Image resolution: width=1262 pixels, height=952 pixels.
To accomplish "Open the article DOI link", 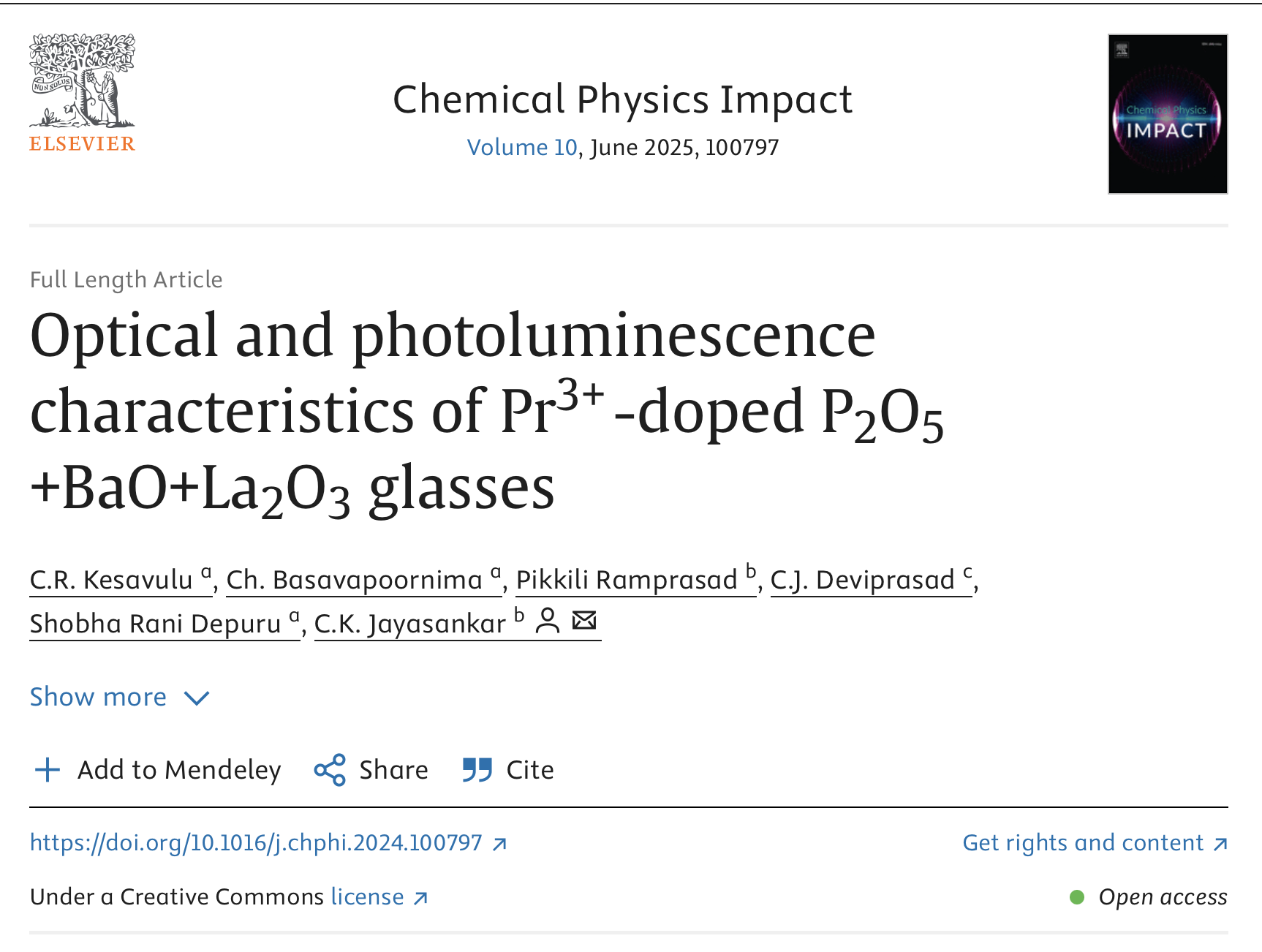I will tap(256, 843).
